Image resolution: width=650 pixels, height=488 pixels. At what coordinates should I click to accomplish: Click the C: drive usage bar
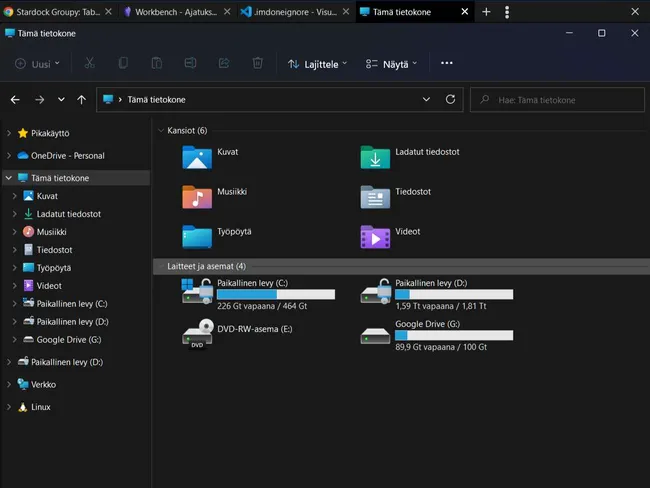[x=276, y=294]
